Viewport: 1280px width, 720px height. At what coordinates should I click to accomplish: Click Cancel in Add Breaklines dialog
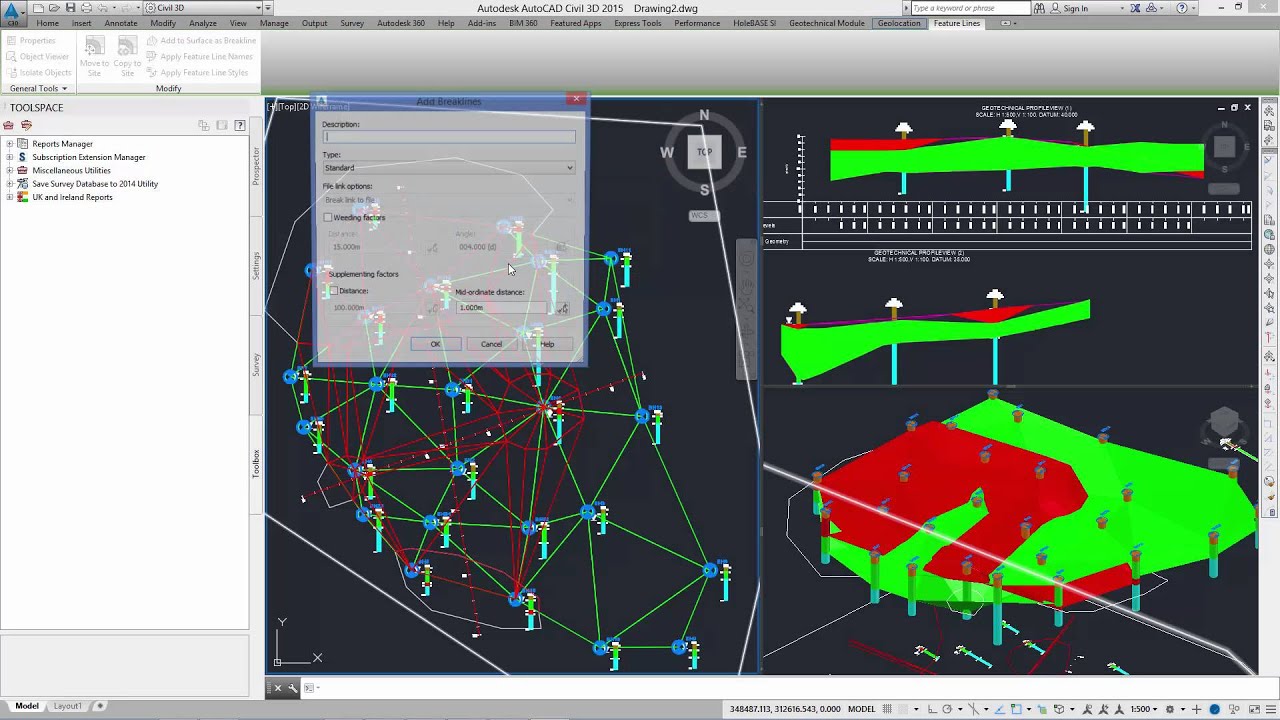tap(491, 344)
